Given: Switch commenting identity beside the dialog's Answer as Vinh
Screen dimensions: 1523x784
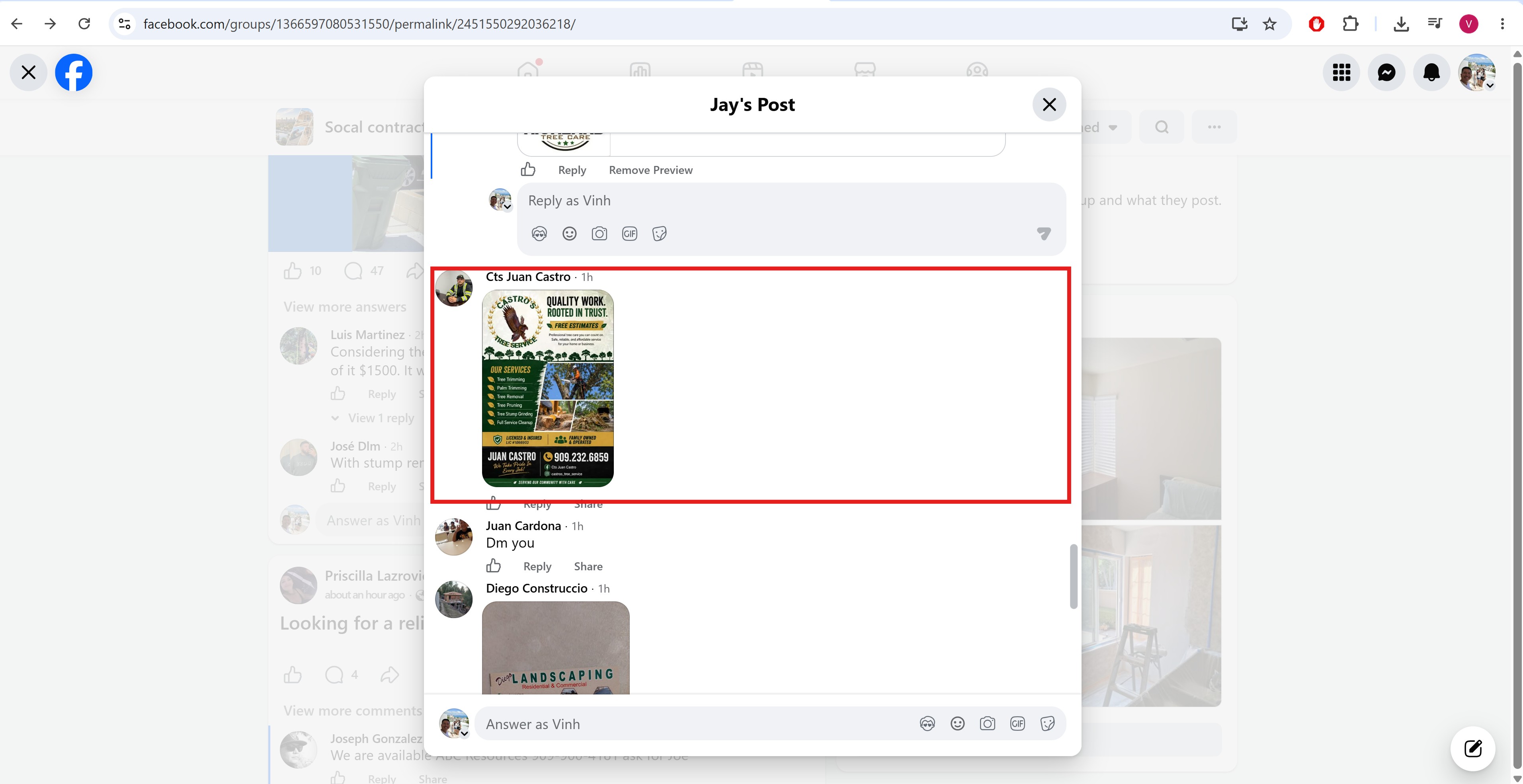Looking at the screenshot, I should [455, 724].
